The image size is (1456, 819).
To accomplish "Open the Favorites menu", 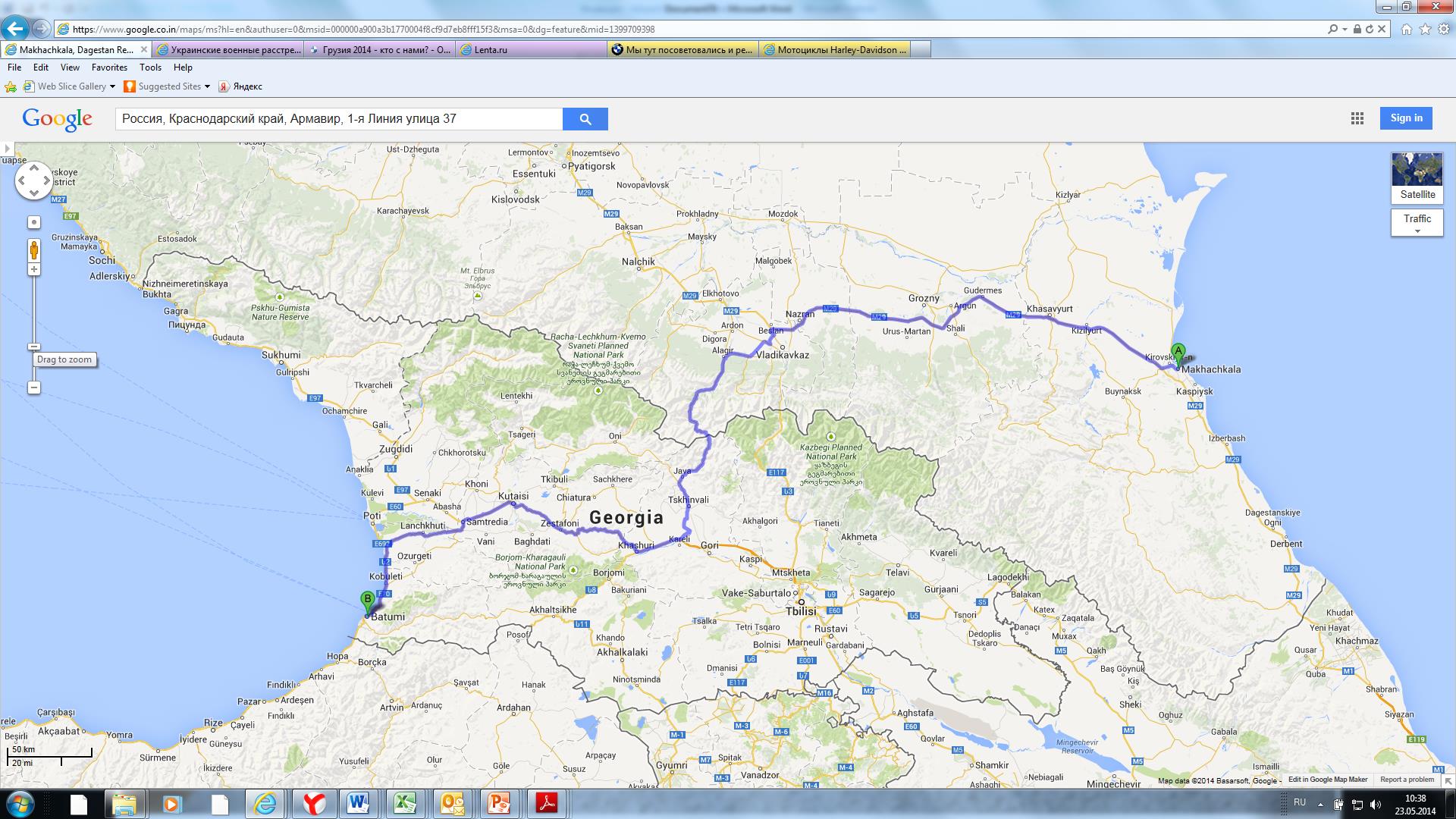I will coord(109,67).
